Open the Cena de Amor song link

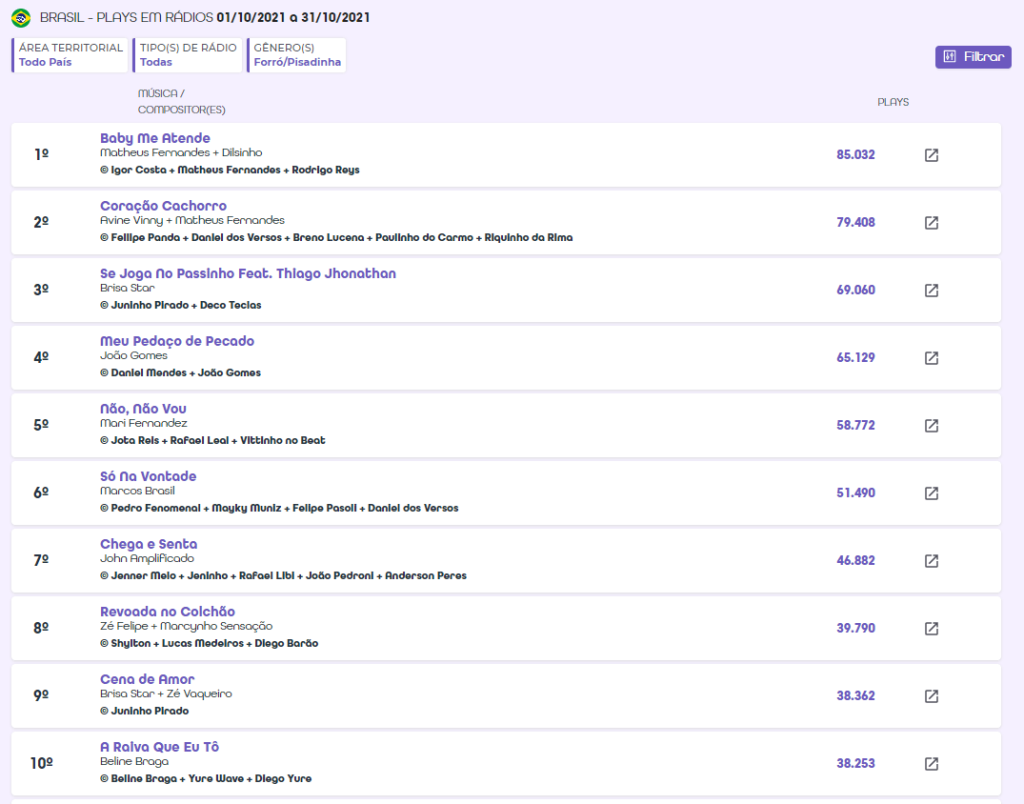pos(147,679)
